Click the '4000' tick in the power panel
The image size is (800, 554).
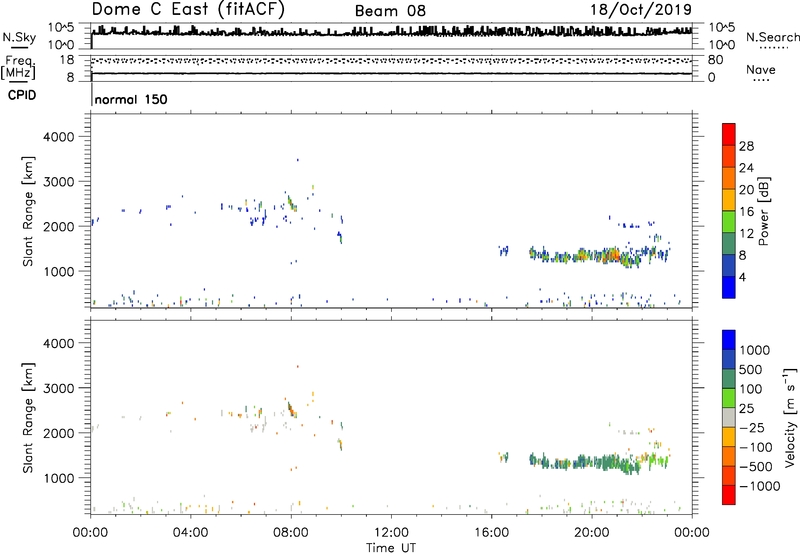pos(58,137)
